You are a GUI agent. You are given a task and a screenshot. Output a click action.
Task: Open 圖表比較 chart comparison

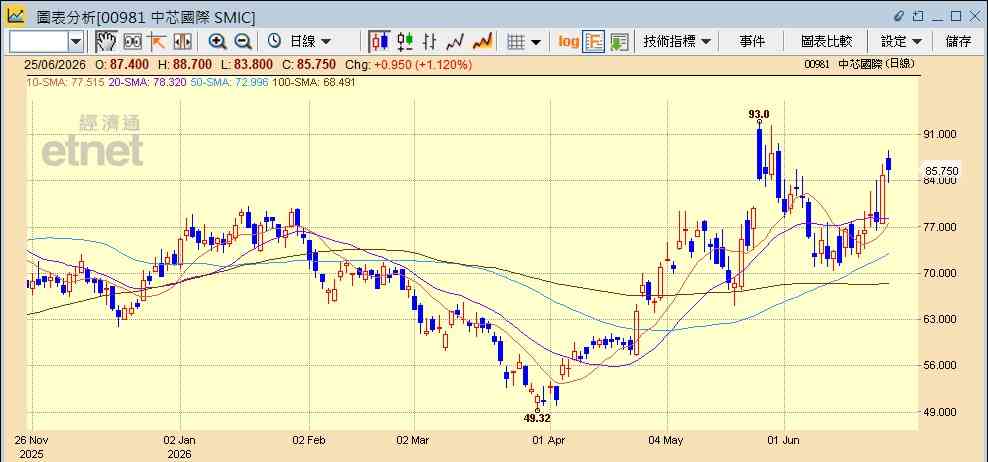point(826,42)
